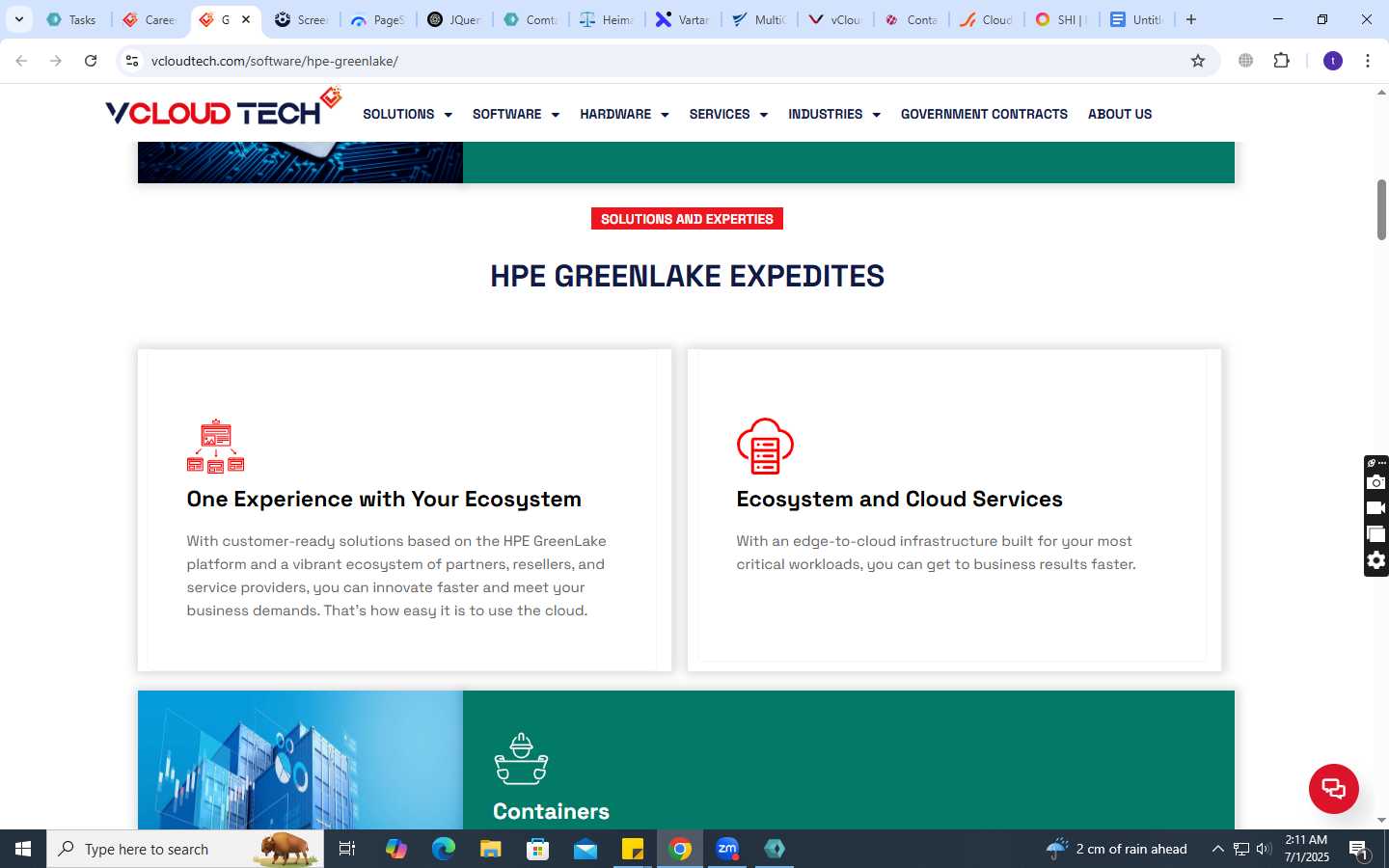Open the notification center icon
The height and width of the screenshot is (868, 1389).
coord(1359,850)
